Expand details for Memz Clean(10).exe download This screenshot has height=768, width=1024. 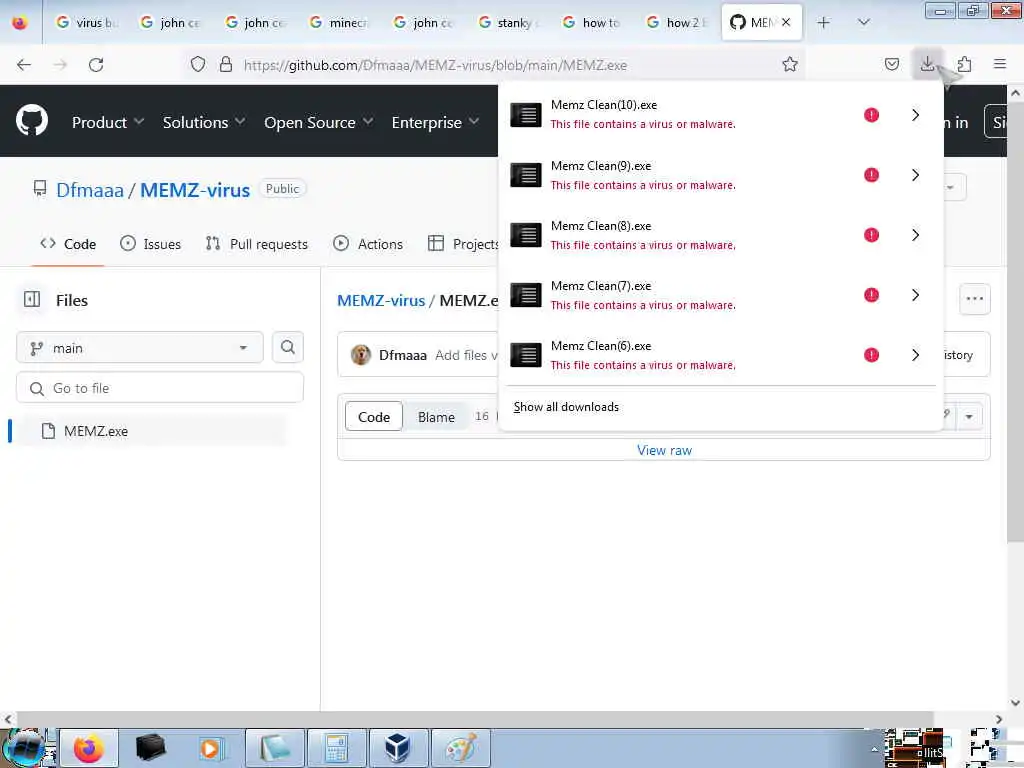click(916, 115)
